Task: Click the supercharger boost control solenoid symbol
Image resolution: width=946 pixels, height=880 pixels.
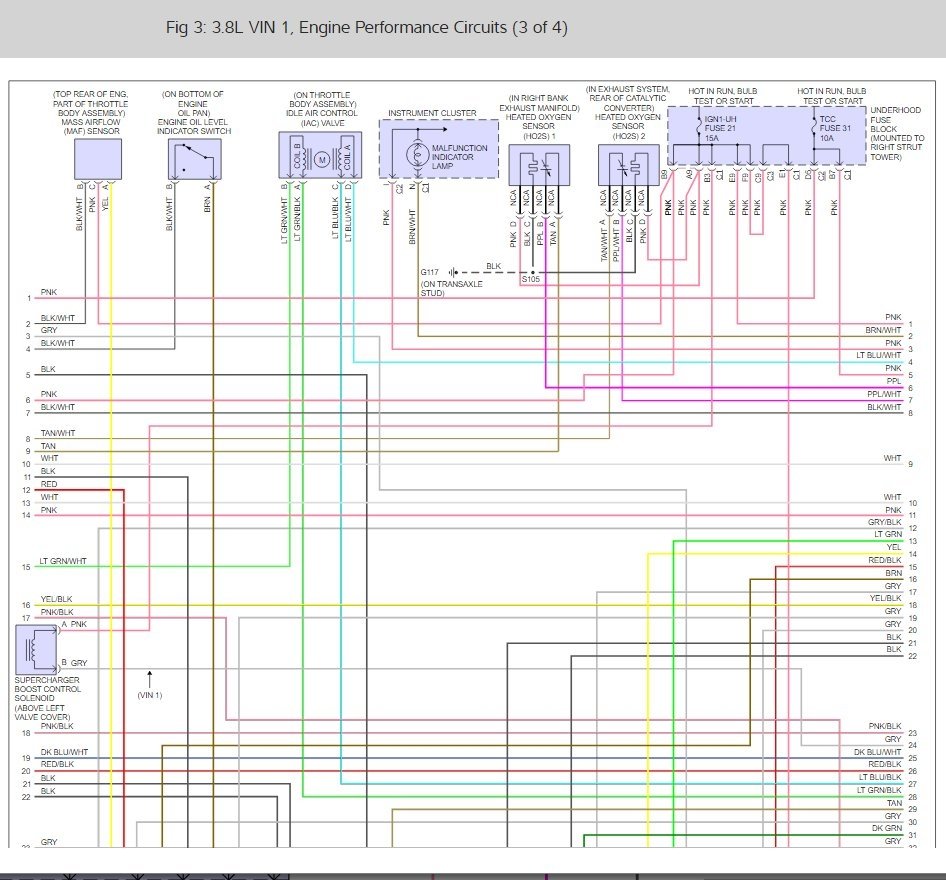Action: (x=35, y=648)
